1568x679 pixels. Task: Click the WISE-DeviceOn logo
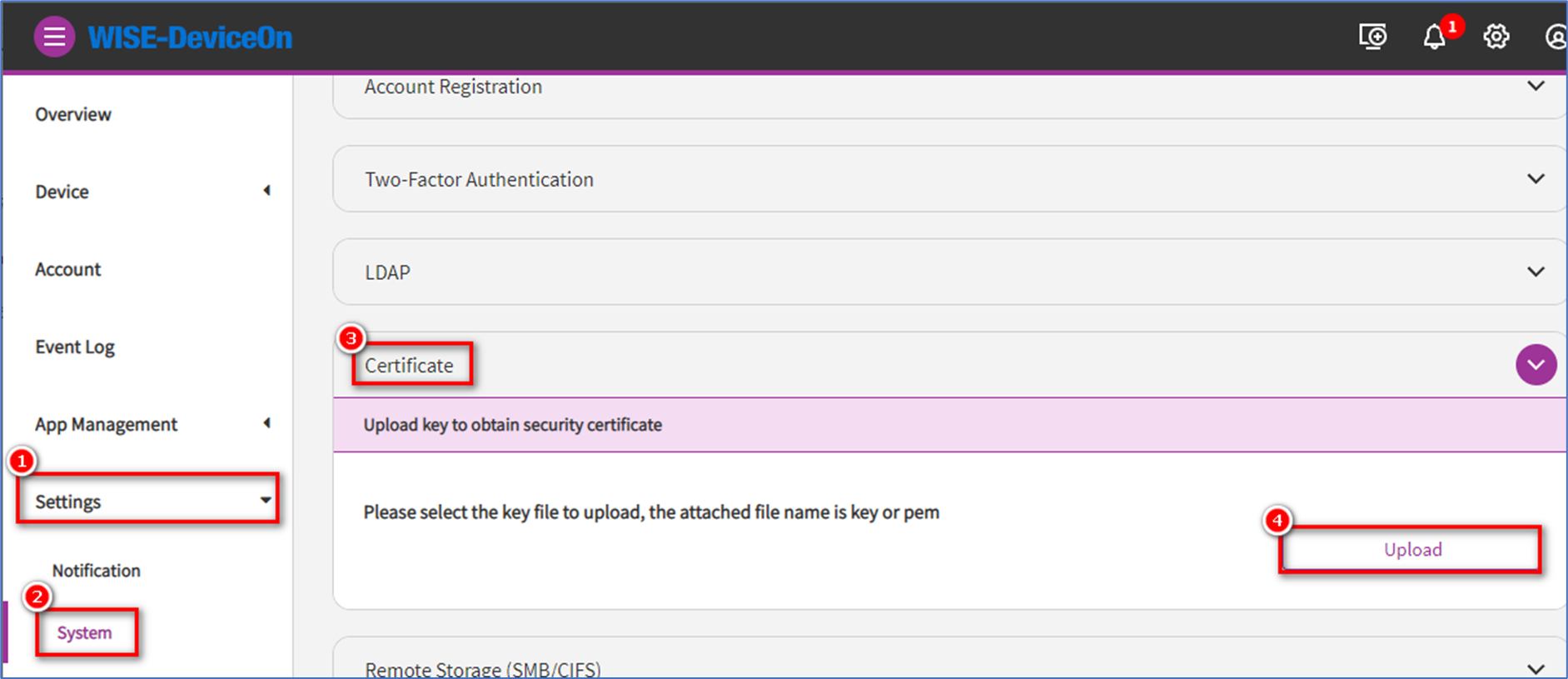point(190,37)
